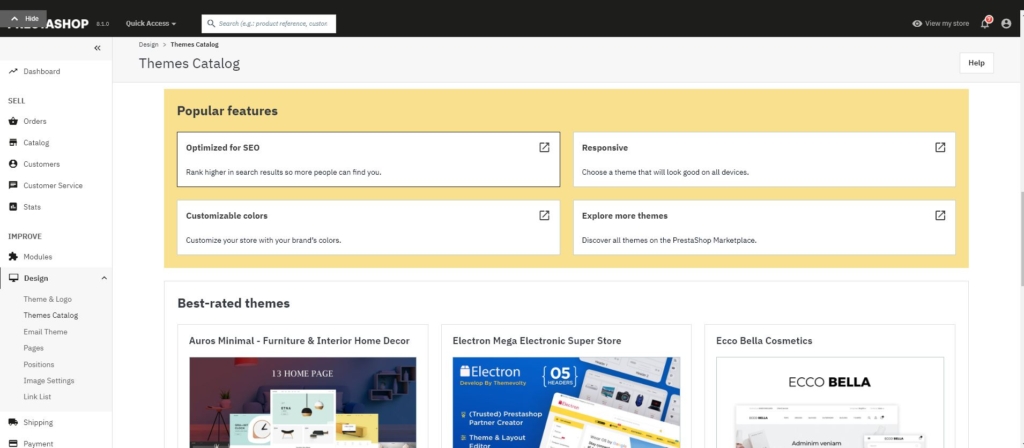The width and height of the screenshot is (1024, 448).
Task: Click the Dashboard trend icon
Action: 12,71
